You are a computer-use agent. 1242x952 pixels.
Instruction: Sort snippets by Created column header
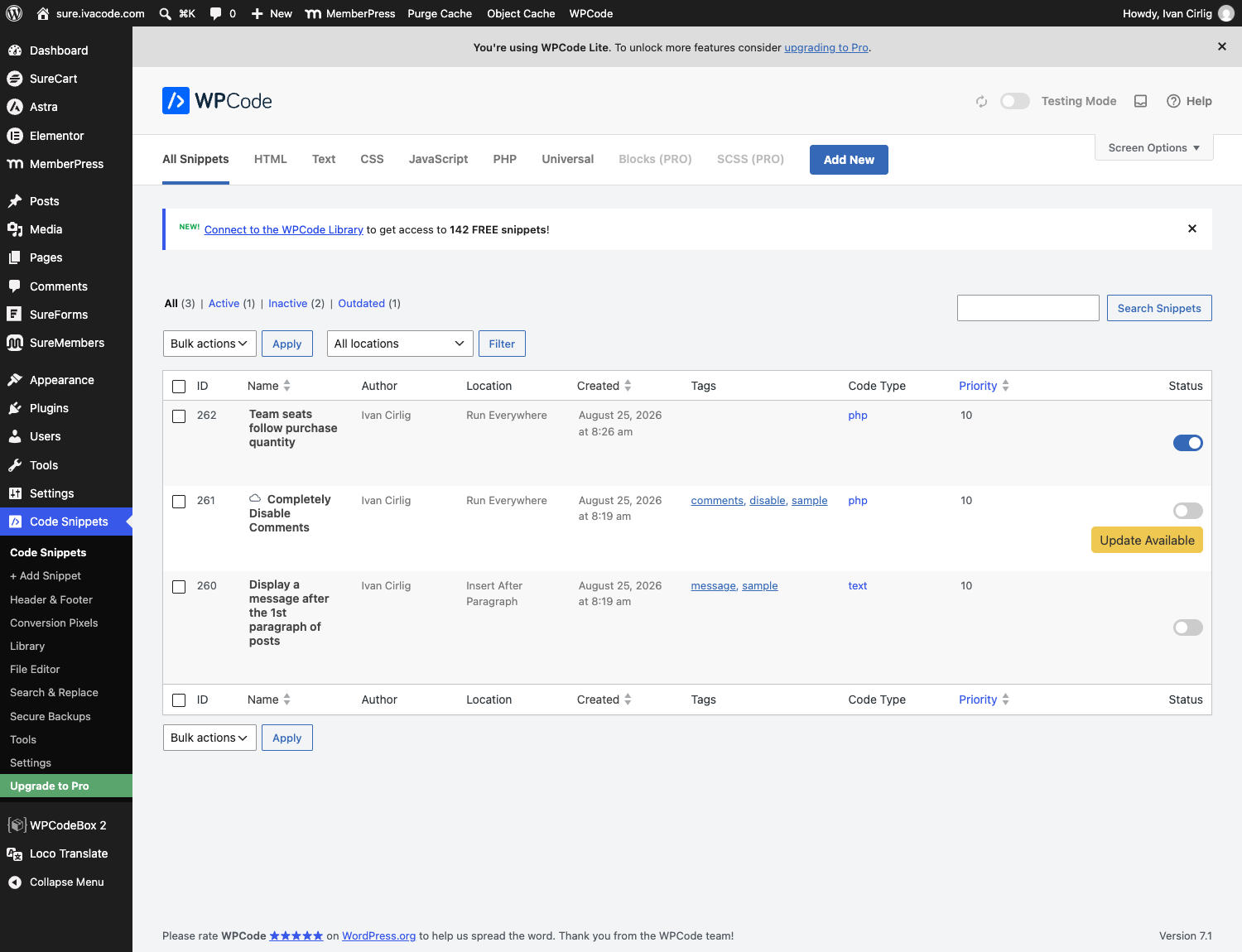click(x=604, y=386)
